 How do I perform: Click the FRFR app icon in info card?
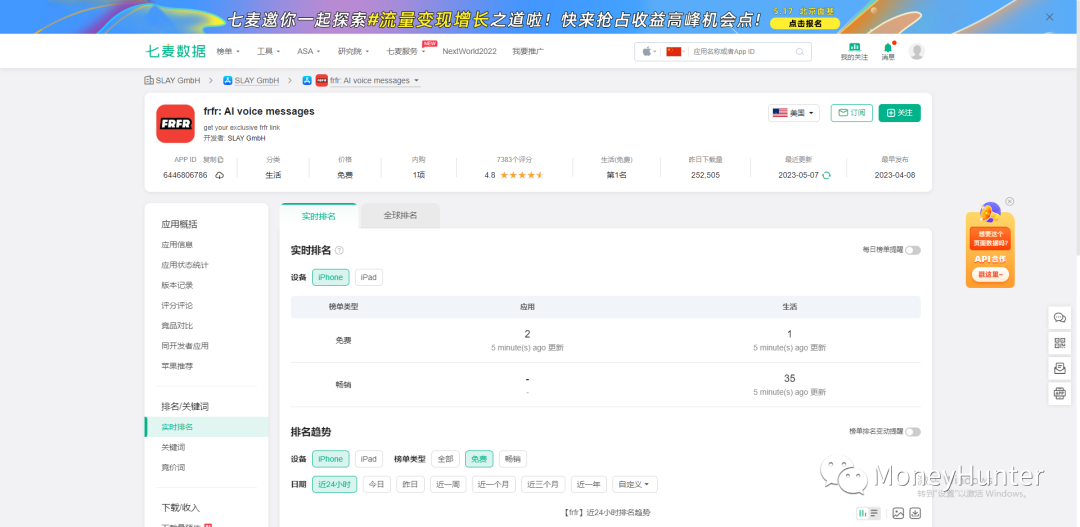[175, 123]
